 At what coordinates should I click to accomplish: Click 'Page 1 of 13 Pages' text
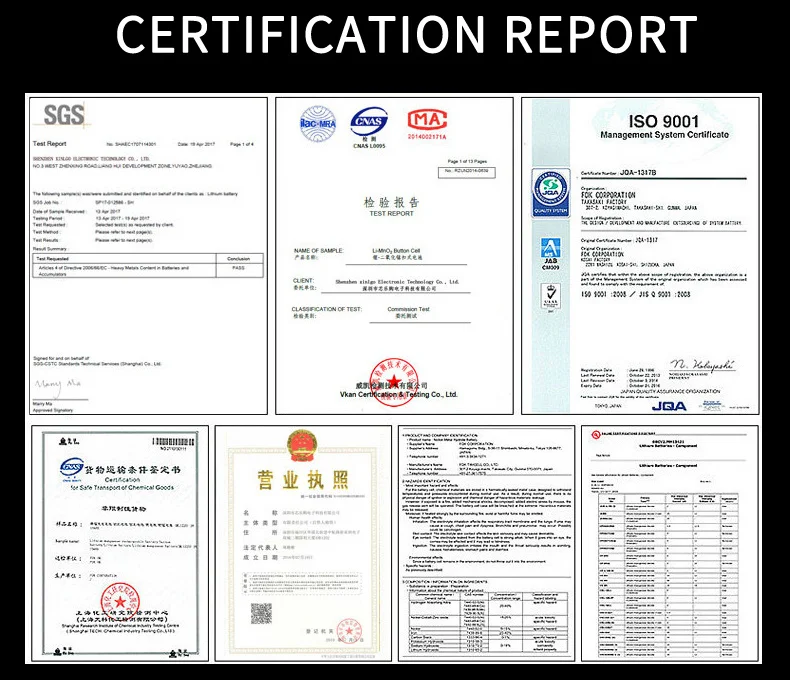pyautogui.click(x=467, y=162)
